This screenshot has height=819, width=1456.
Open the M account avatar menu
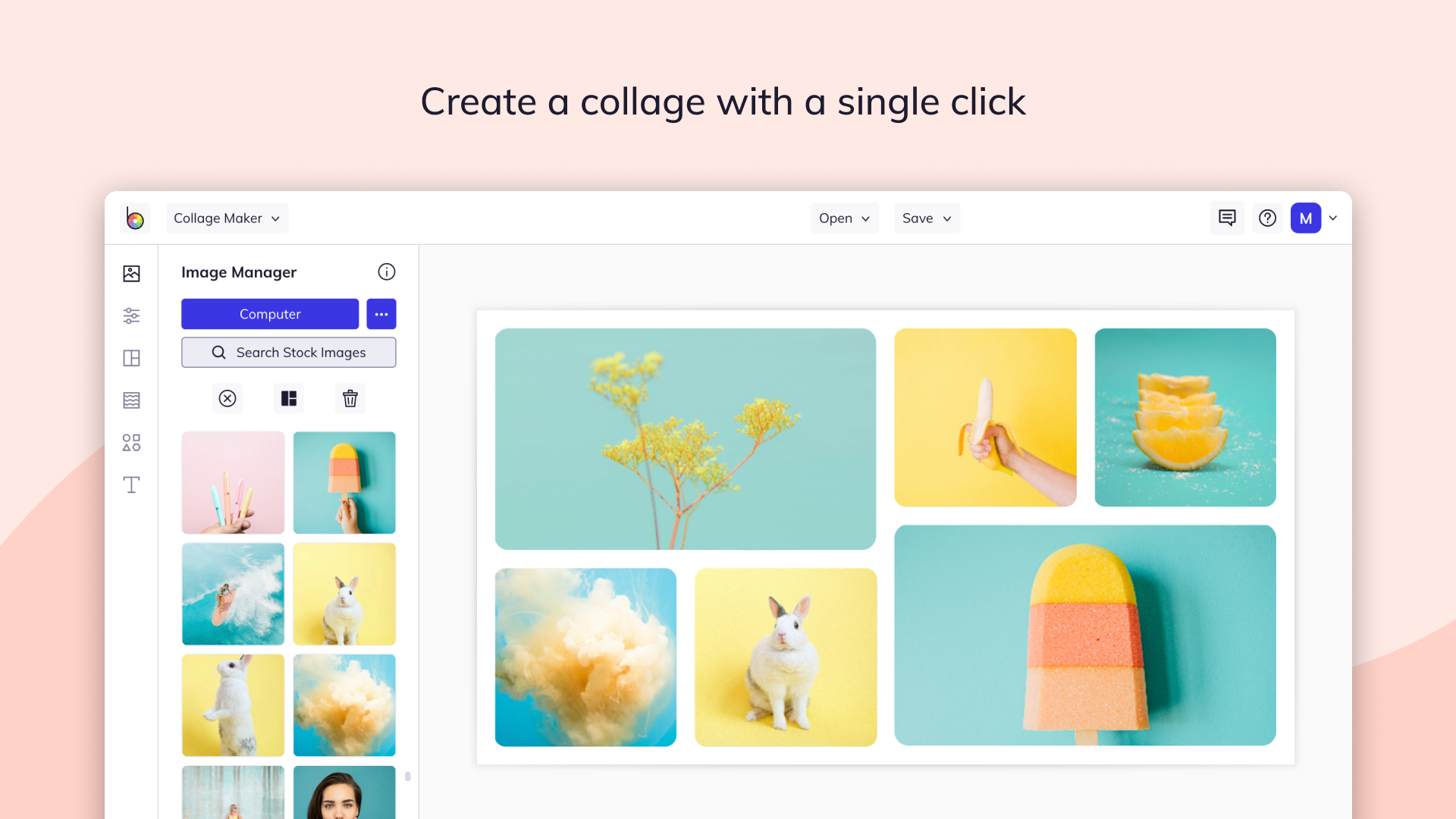click(x=1306, y=218)
